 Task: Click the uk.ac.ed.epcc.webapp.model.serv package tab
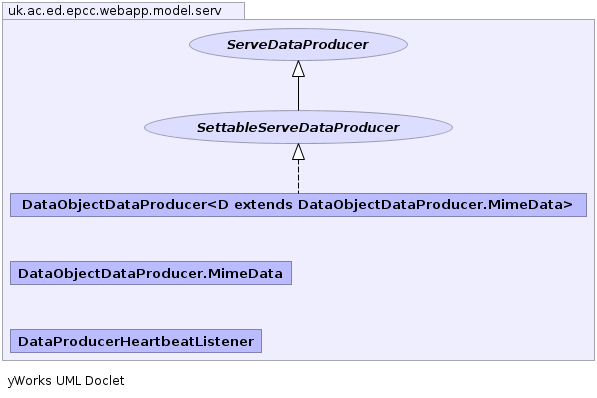123,11
